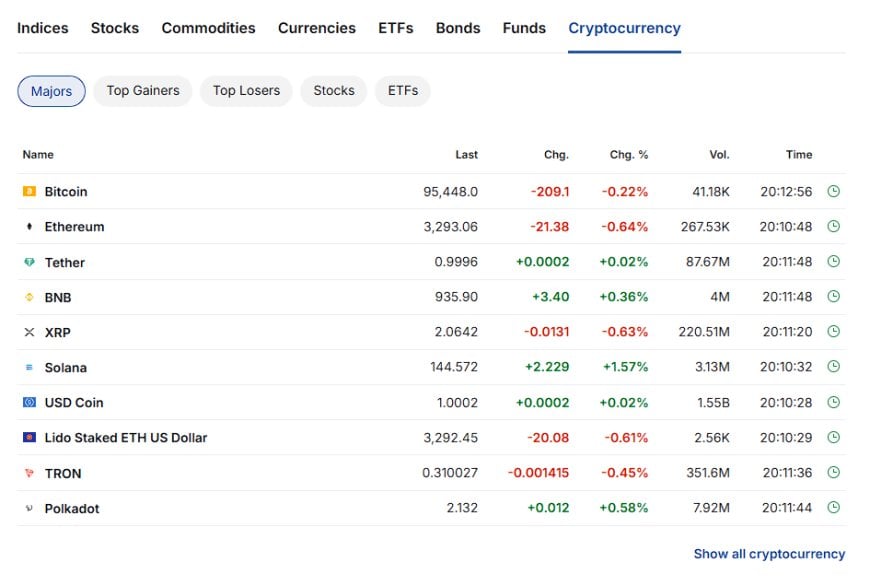Click the clock icon in XRP row
Image resolution: width=870 pixels, height=586 pixels.
[833, 331]
